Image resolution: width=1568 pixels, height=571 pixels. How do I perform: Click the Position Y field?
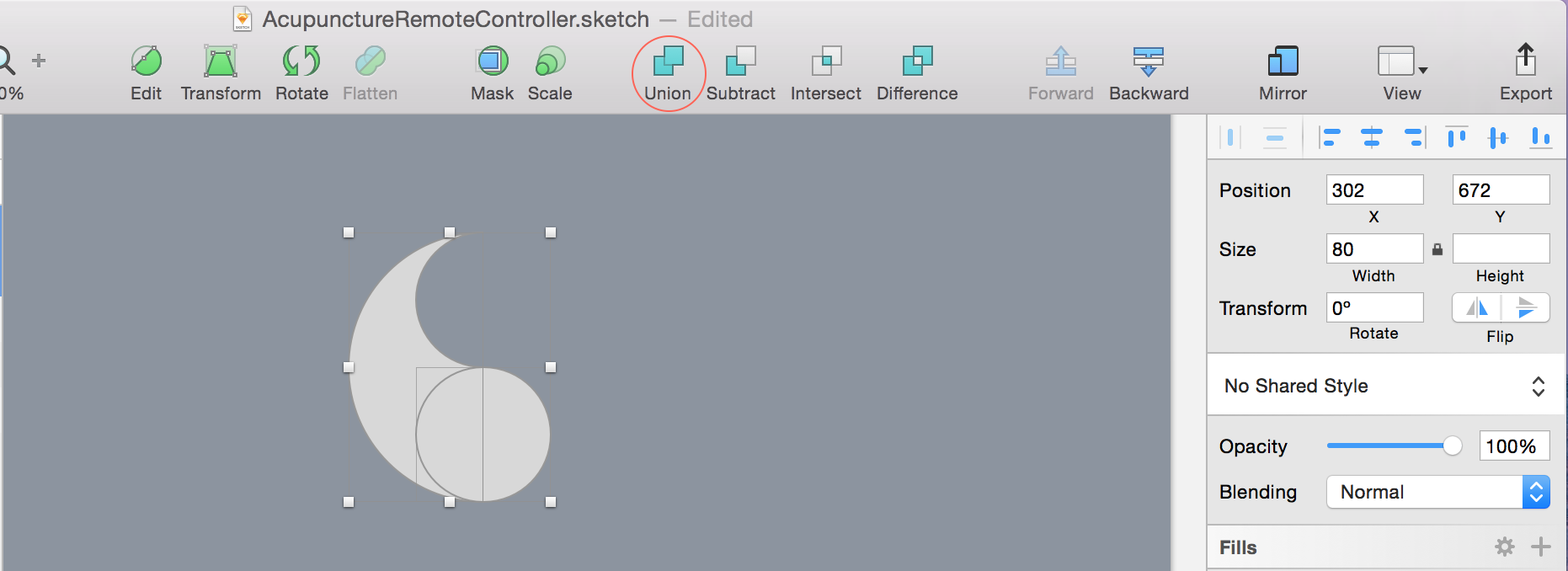1501,190
